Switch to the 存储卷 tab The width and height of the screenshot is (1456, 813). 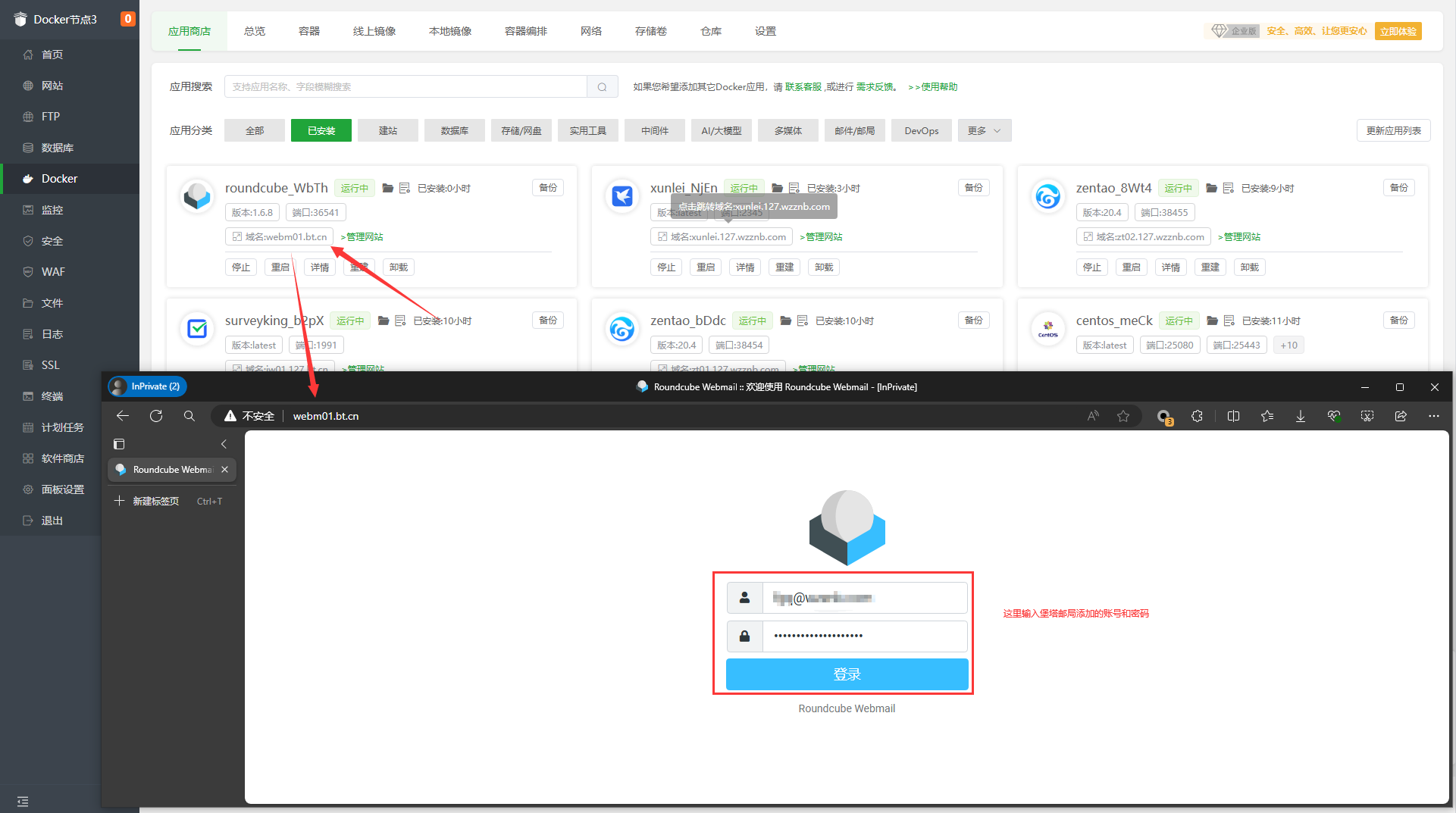point(651,31)
